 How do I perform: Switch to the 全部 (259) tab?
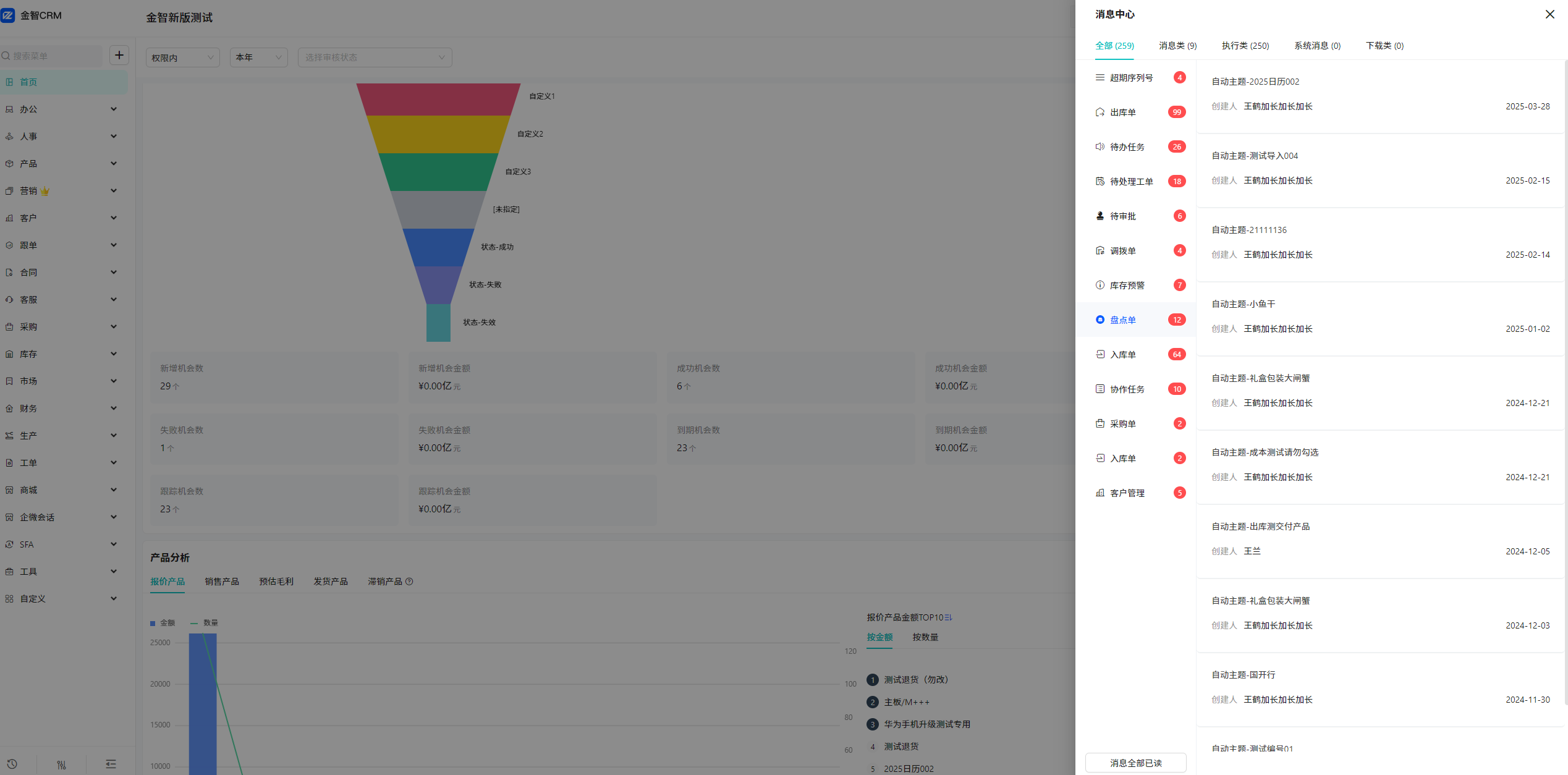tap(1114, 46)
